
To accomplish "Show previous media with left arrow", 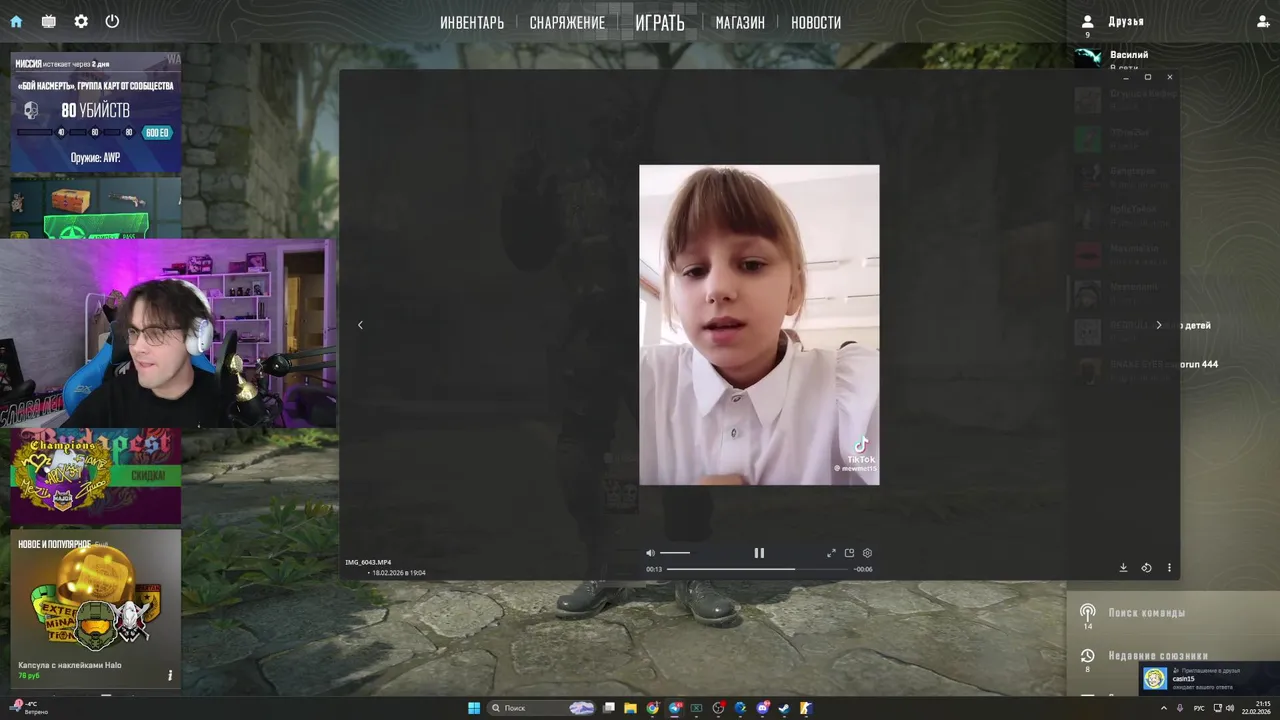I will point(360,325).
